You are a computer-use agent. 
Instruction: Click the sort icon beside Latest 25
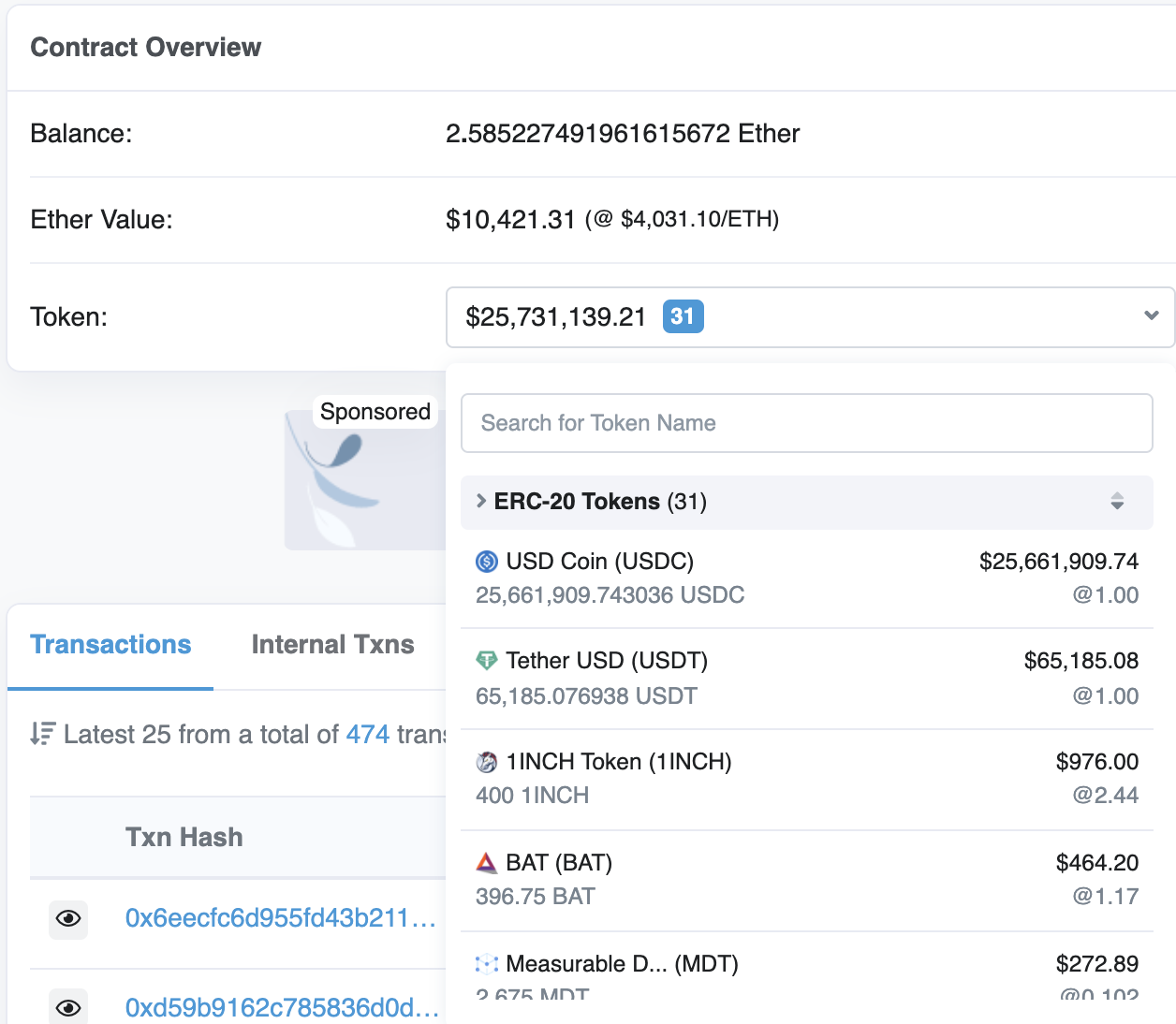(x=43, y=734)
